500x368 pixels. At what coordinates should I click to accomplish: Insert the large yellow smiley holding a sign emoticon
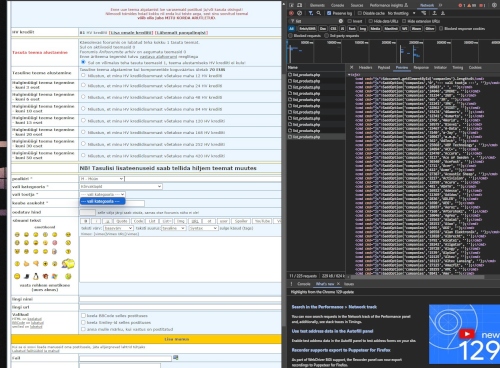[x=68, y=263]
